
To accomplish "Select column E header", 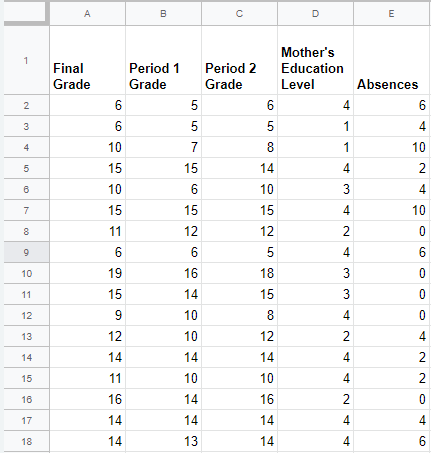I will [x=391, y=14].
